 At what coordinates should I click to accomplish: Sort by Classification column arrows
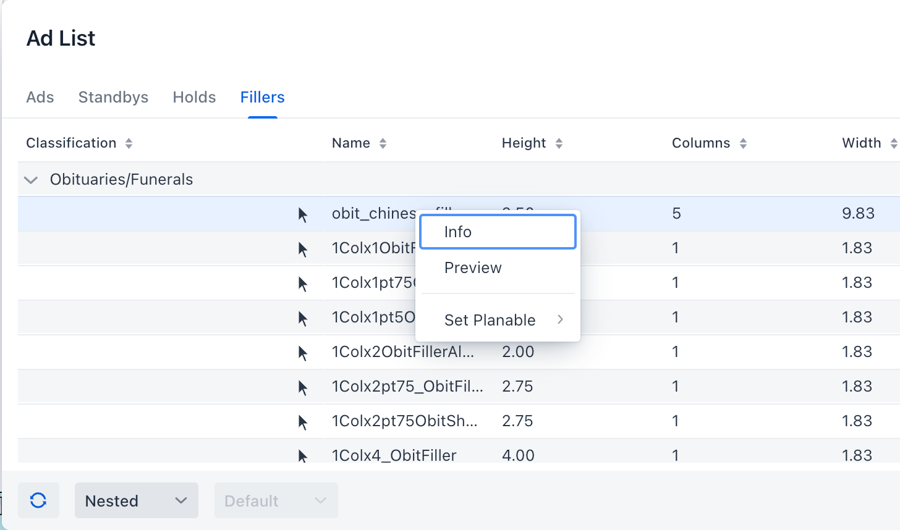click(x=129, y=144)
